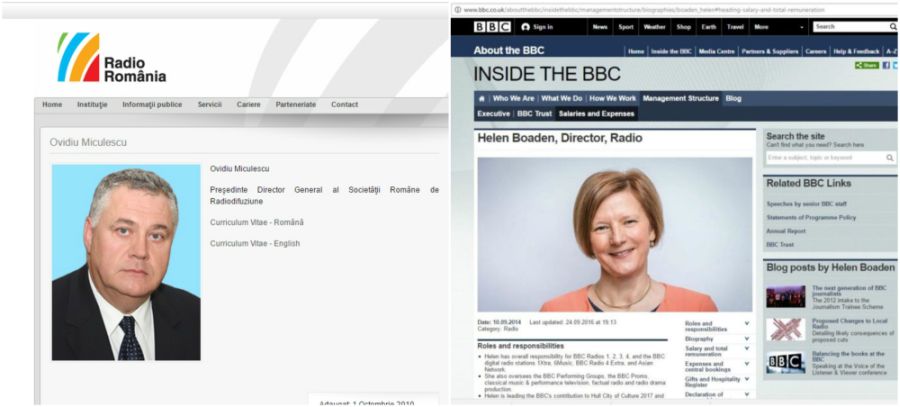Image resolution: width=900 pixels, height=407 pixels.
Task: Click the magnifier icon in the BBC top search
Action: pos(893,27)
